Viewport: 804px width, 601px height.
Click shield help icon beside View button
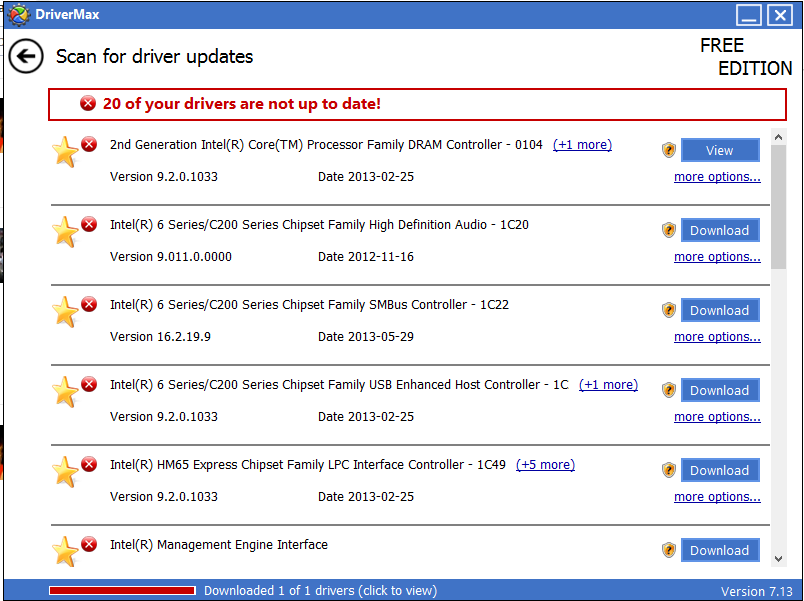point(669,150)
